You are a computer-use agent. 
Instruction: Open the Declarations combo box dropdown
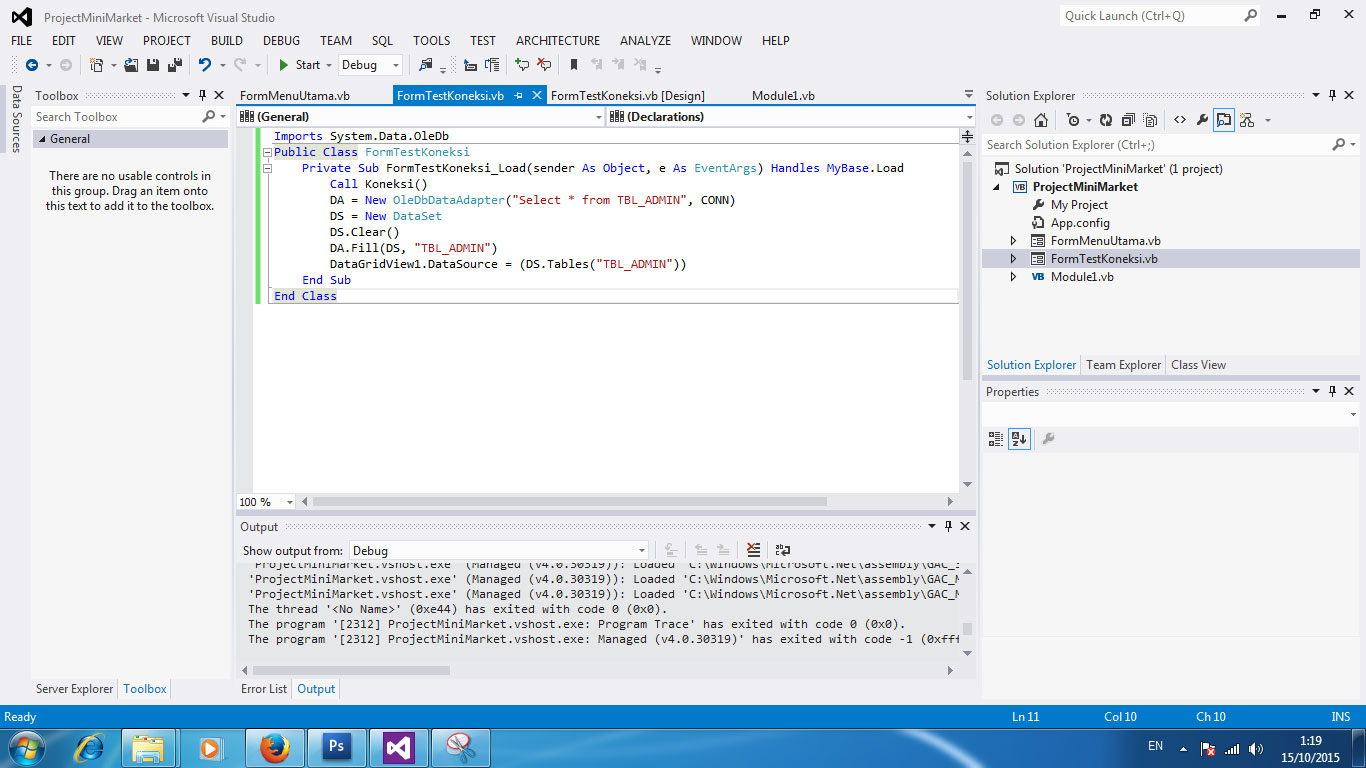pyautogui.click(x=965, y=116)
